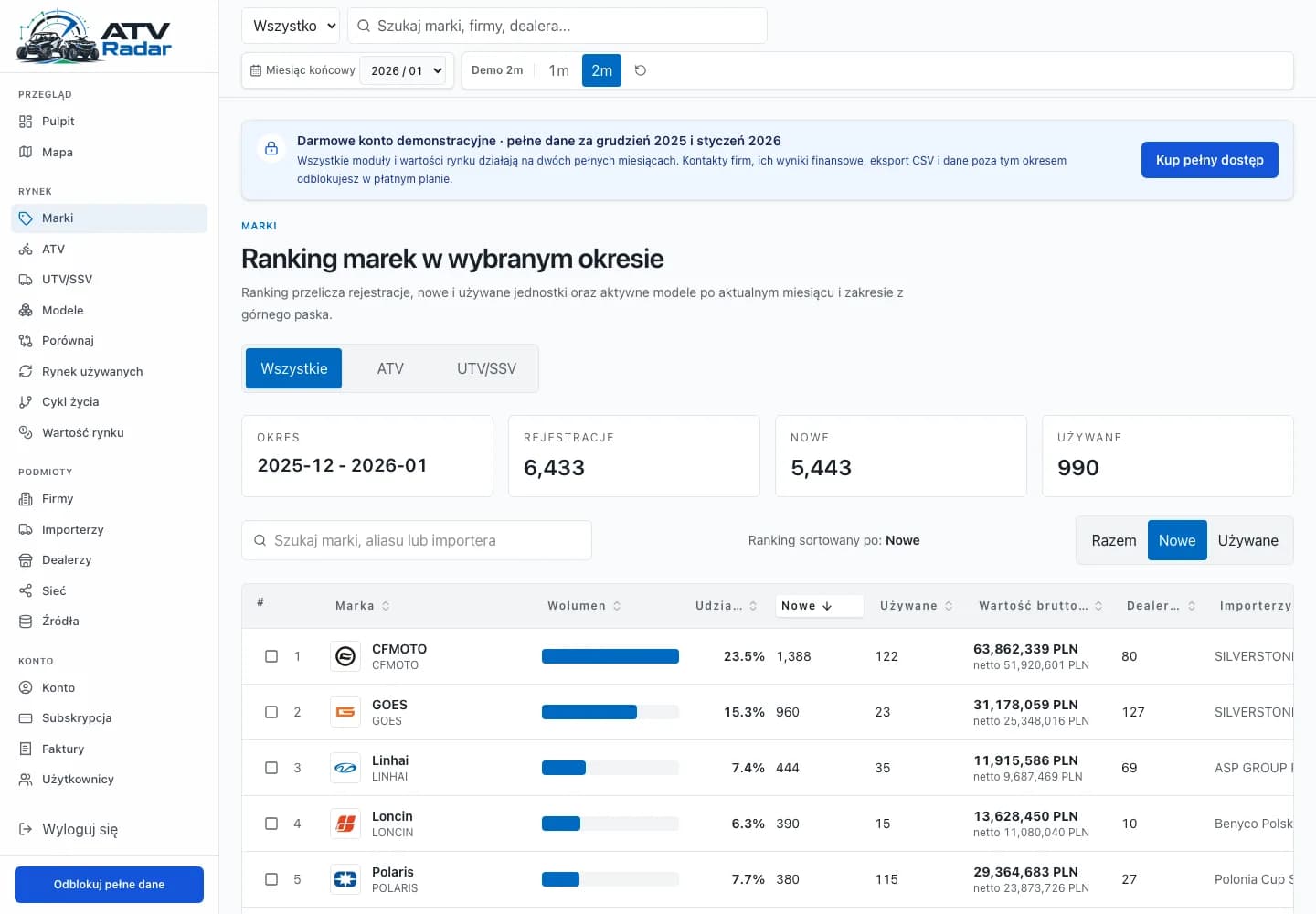Go to Modele in the sidebar
This screenshot has width=1316, height=914.
tap(110, 311)
